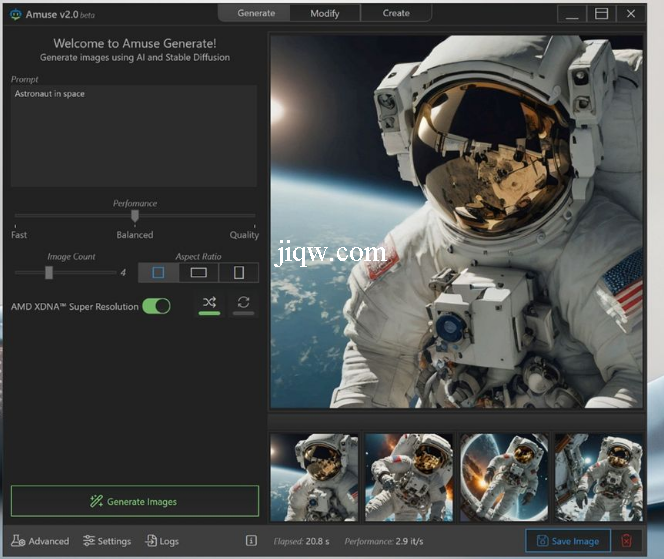The width and height of the screenshot is (664, 559).
Task: Click the Generate Images button
Action: (135, 501)
